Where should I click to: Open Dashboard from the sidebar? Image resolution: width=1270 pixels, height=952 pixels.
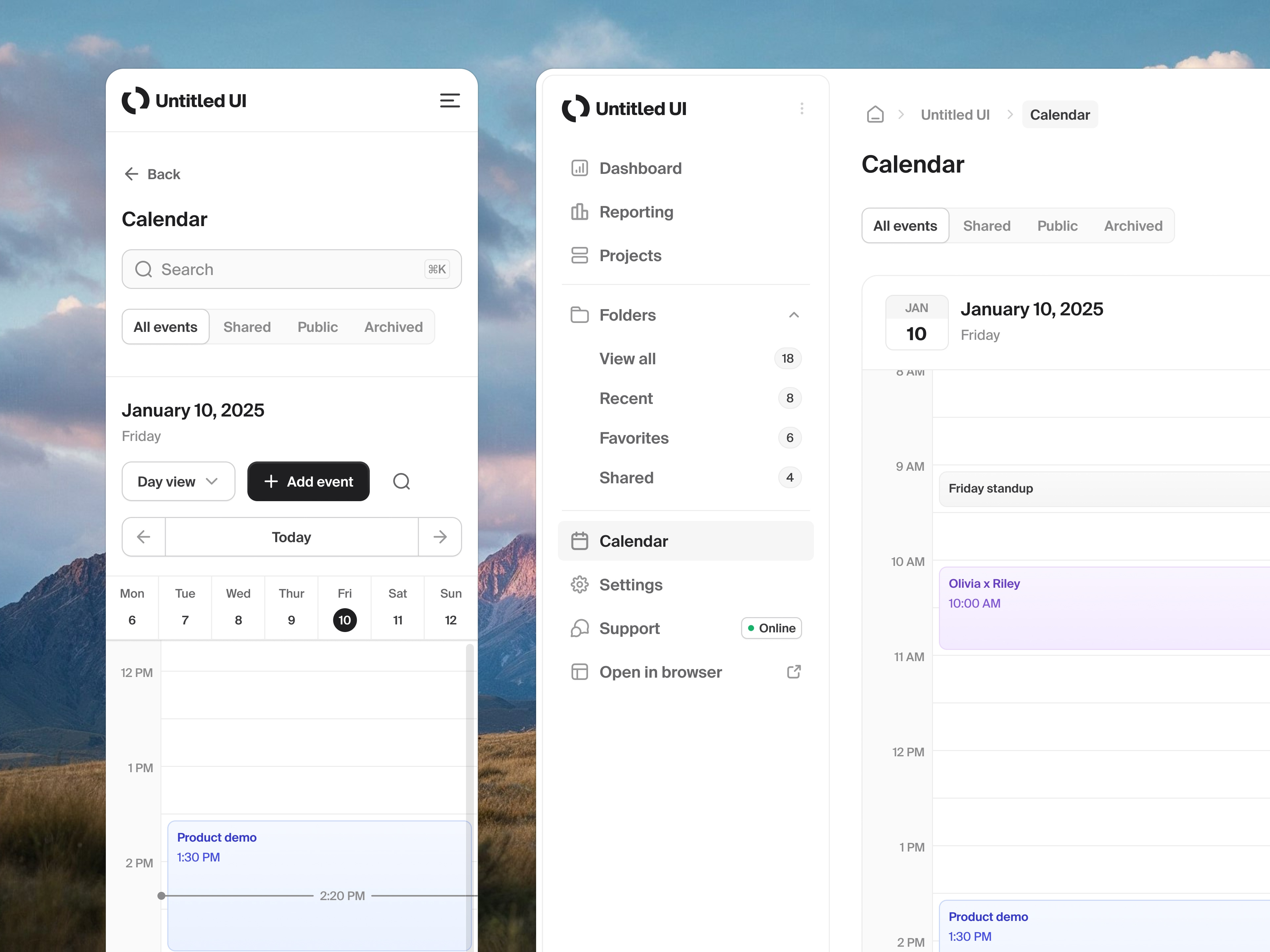[640, 168]
